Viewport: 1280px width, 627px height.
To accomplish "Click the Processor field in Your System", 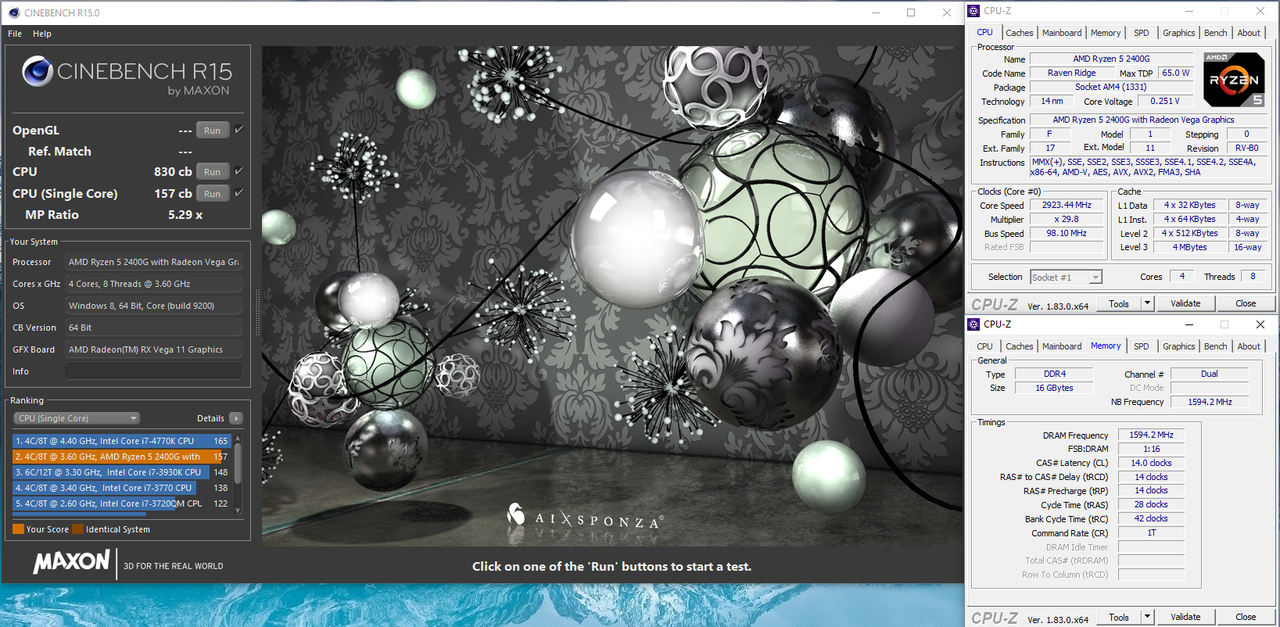I will point(153,262).
